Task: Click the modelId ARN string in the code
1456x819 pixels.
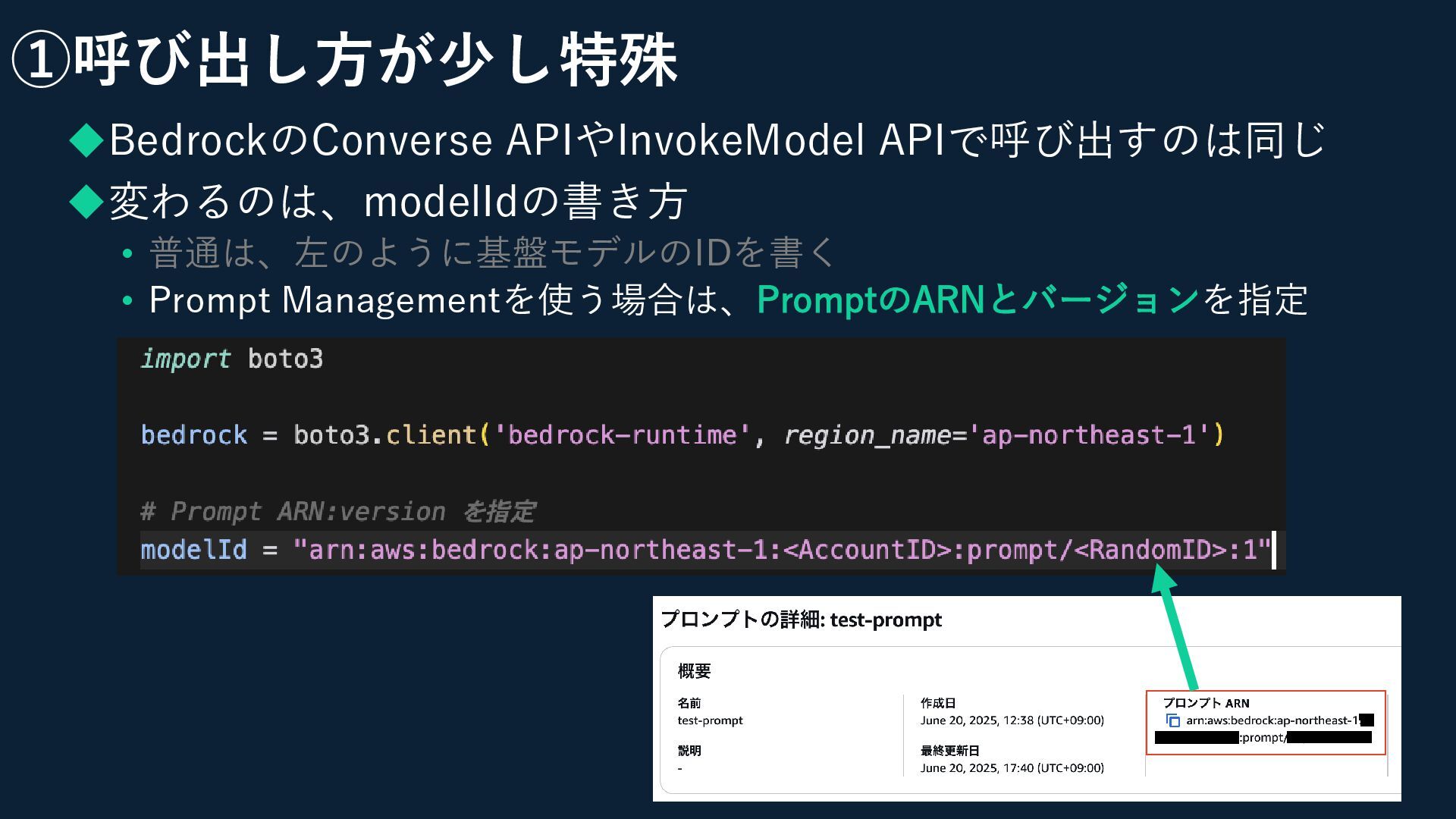Action: 782,550
